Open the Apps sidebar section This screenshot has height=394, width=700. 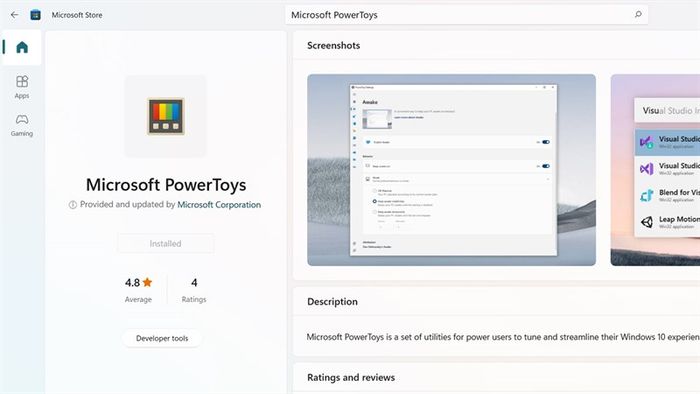[x=22, y=87]
